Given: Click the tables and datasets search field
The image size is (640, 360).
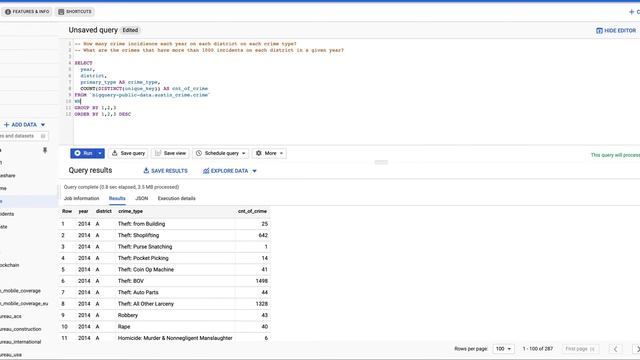Looking at the screenshot, I should click(x=24, y=136).
